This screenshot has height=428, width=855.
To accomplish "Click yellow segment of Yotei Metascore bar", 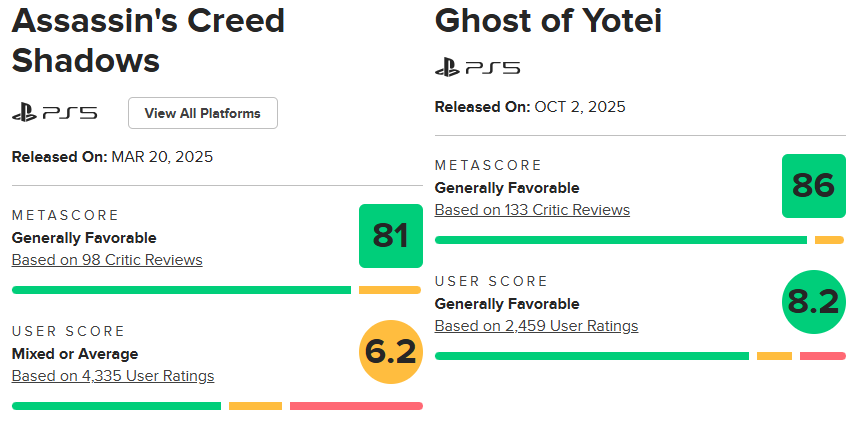I will [829, 240].
